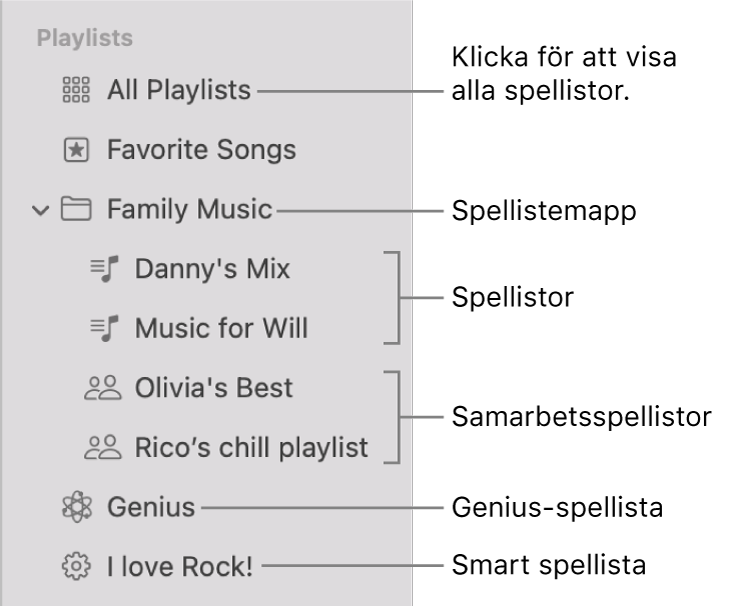Open the Music for Will playlist

click(221, 328)
